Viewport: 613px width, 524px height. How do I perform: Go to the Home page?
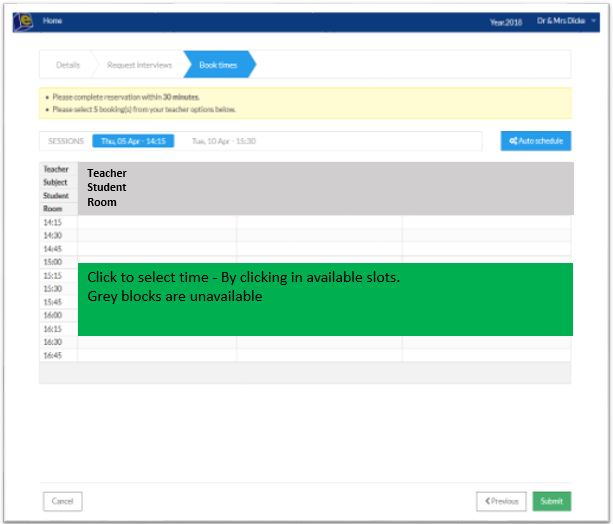(x=52, y=21)
